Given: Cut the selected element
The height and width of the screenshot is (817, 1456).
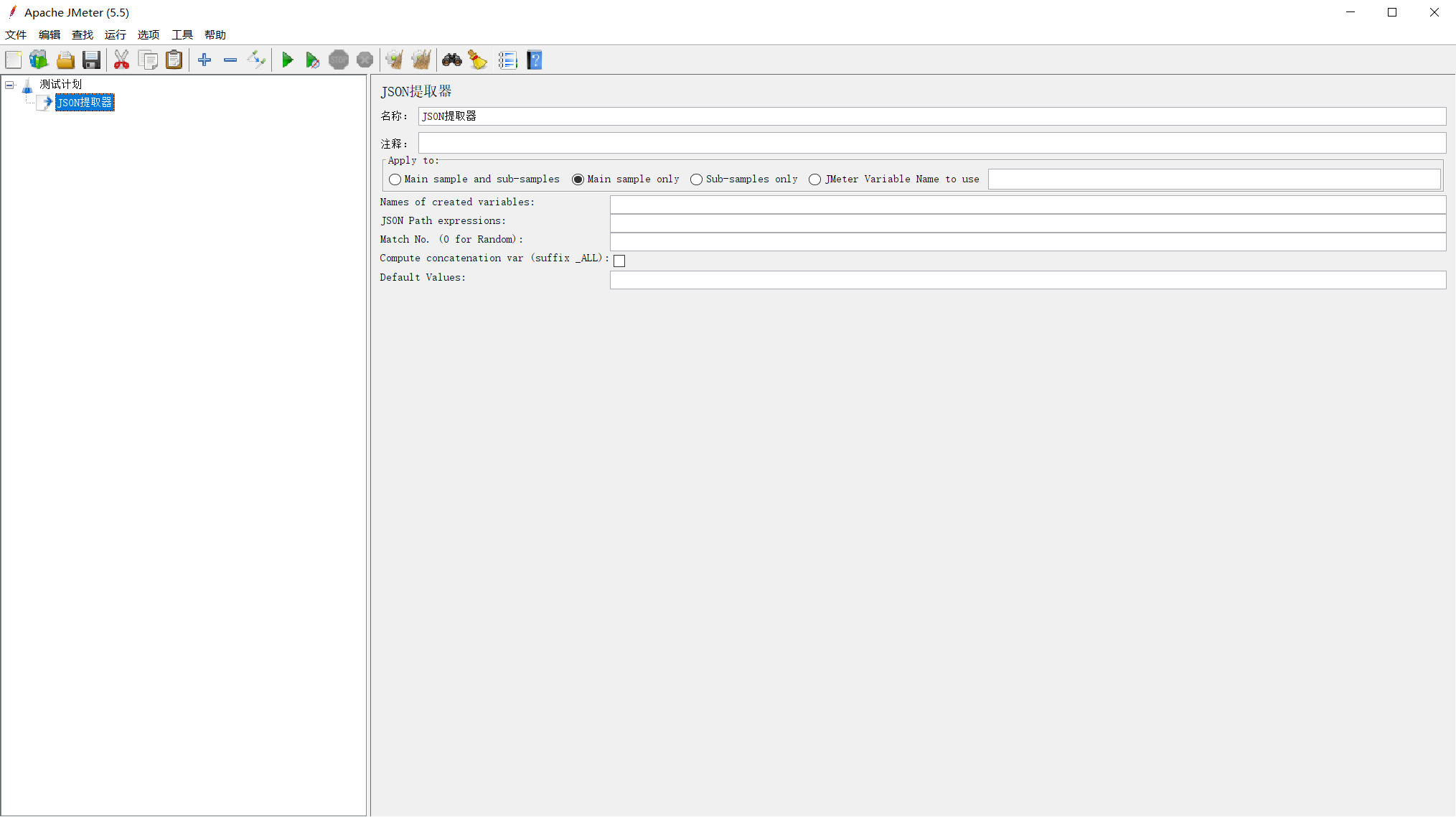Looking at the screenshot, I should pos(121,60).
